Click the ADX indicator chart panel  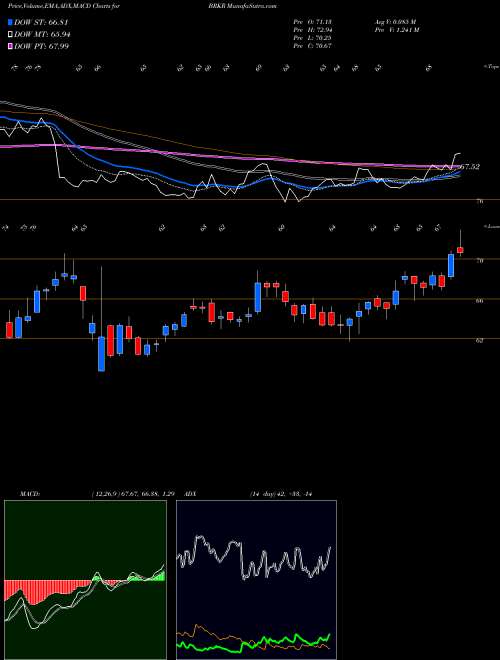pyautogui.click(x=256, y=580)
